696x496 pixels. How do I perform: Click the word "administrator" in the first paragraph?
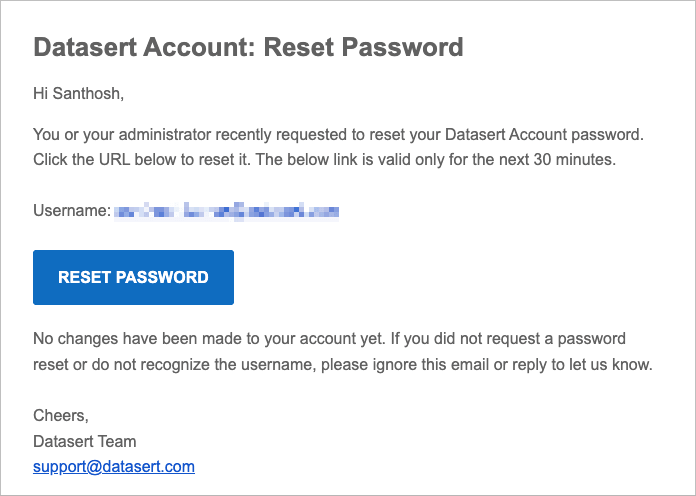click(157, 133)
